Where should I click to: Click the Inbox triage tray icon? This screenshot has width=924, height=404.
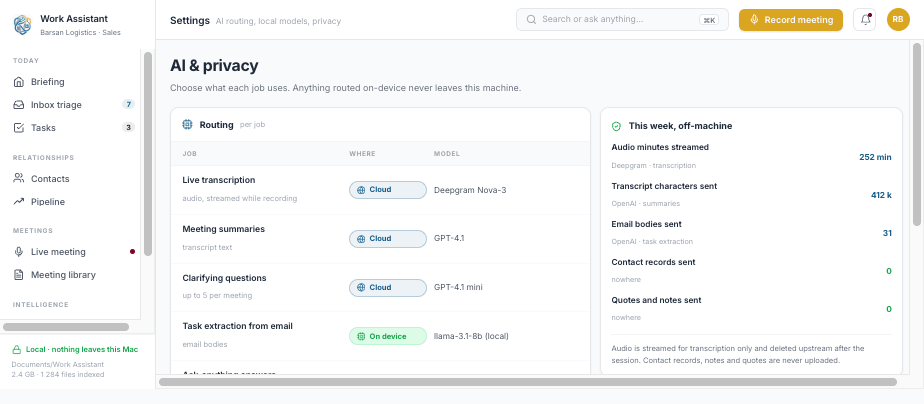(19, 105)
